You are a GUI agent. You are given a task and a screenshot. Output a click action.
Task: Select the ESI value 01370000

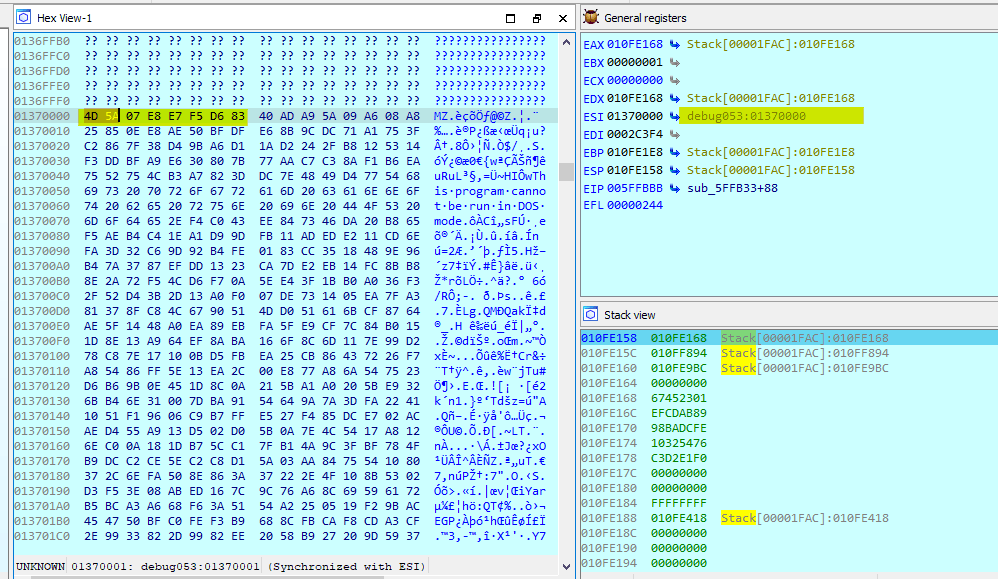click(x=635, y=116)
